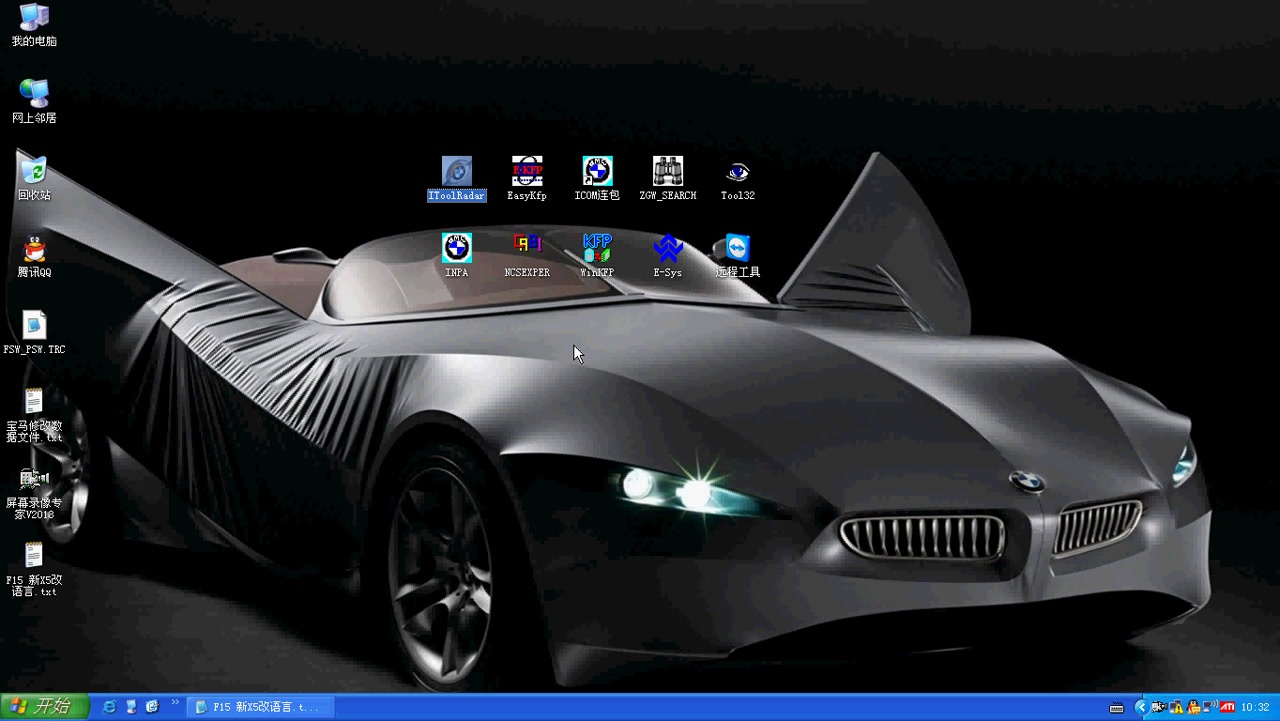Viewport: 1280px width, 721px height.
Task: Select the ICOM连包 BMW shortcut
Action: click(597, 179)
